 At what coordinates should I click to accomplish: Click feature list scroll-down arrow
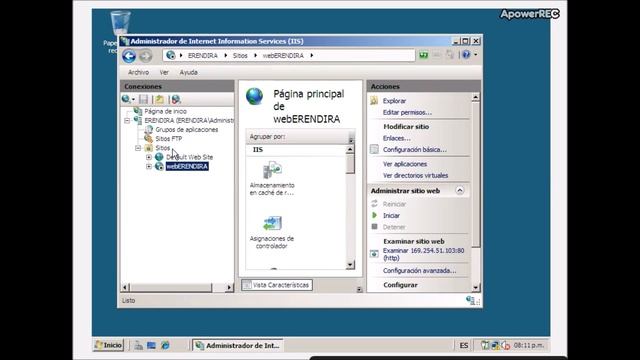[x=350, y=265]
